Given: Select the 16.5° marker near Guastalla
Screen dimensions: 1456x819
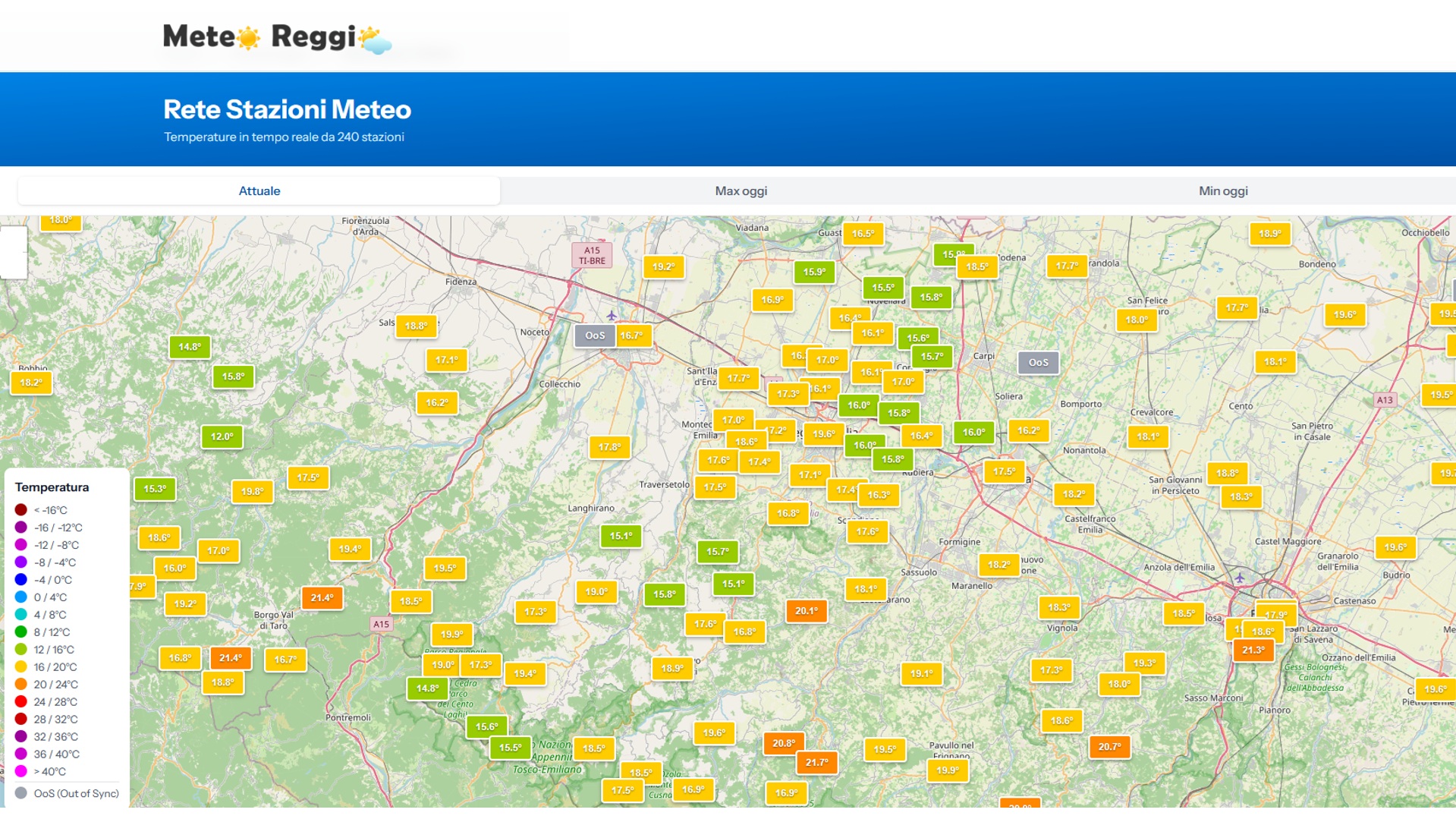Looking at the screenshot, I should click(x=863, y=234).
